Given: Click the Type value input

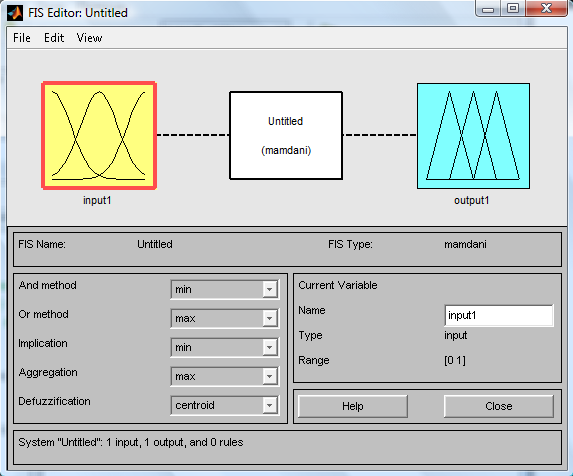Looking at the screenshot, I should [x=456, y=335].
